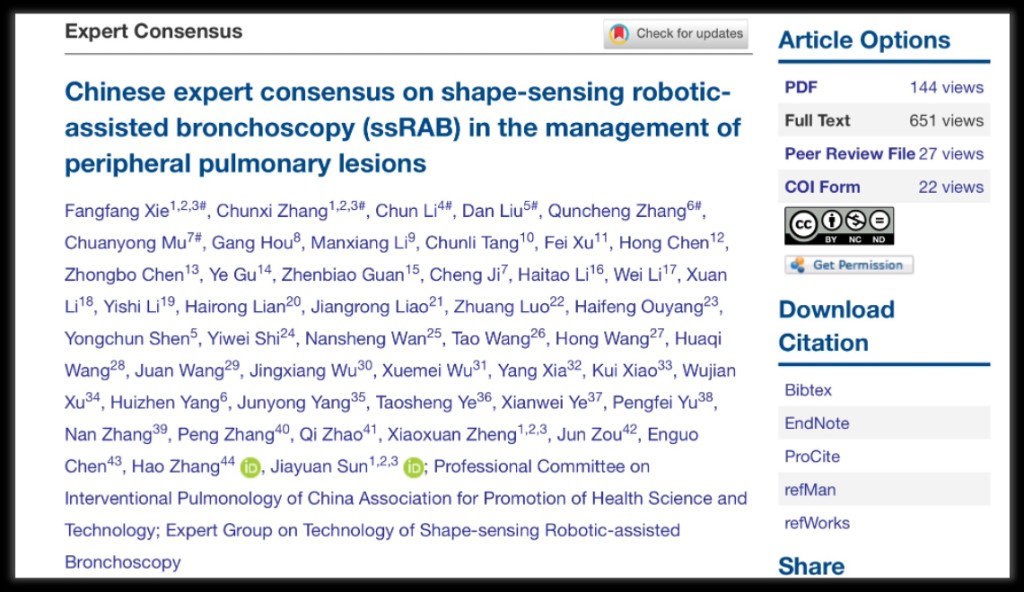Click author name Hao Zhang

[x=176, y=467]
